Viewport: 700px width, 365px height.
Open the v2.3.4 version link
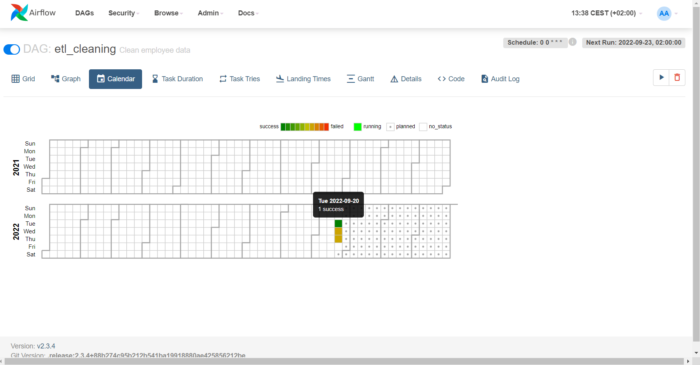pos(46,346)
